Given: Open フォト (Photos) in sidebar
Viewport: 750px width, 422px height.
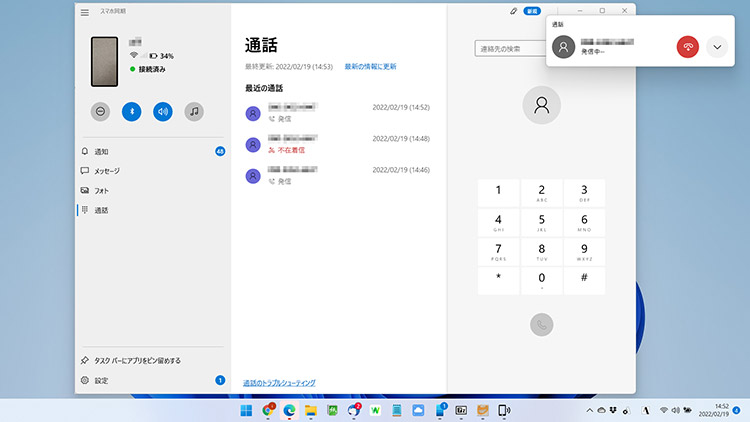Looking at the screenshot, I should pyautogui.click(x=101, y=190).
